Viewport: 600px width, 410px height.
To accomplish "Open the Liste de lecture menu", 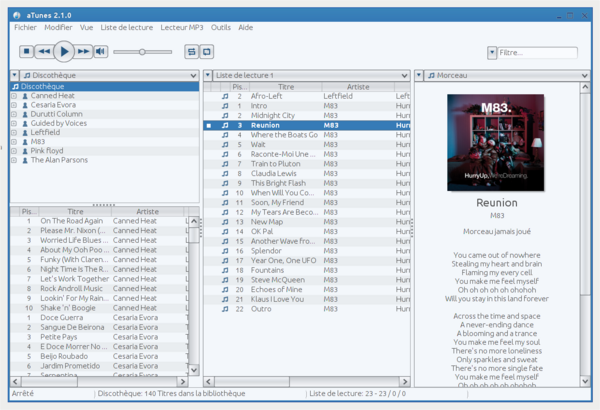I will point(127,27).
